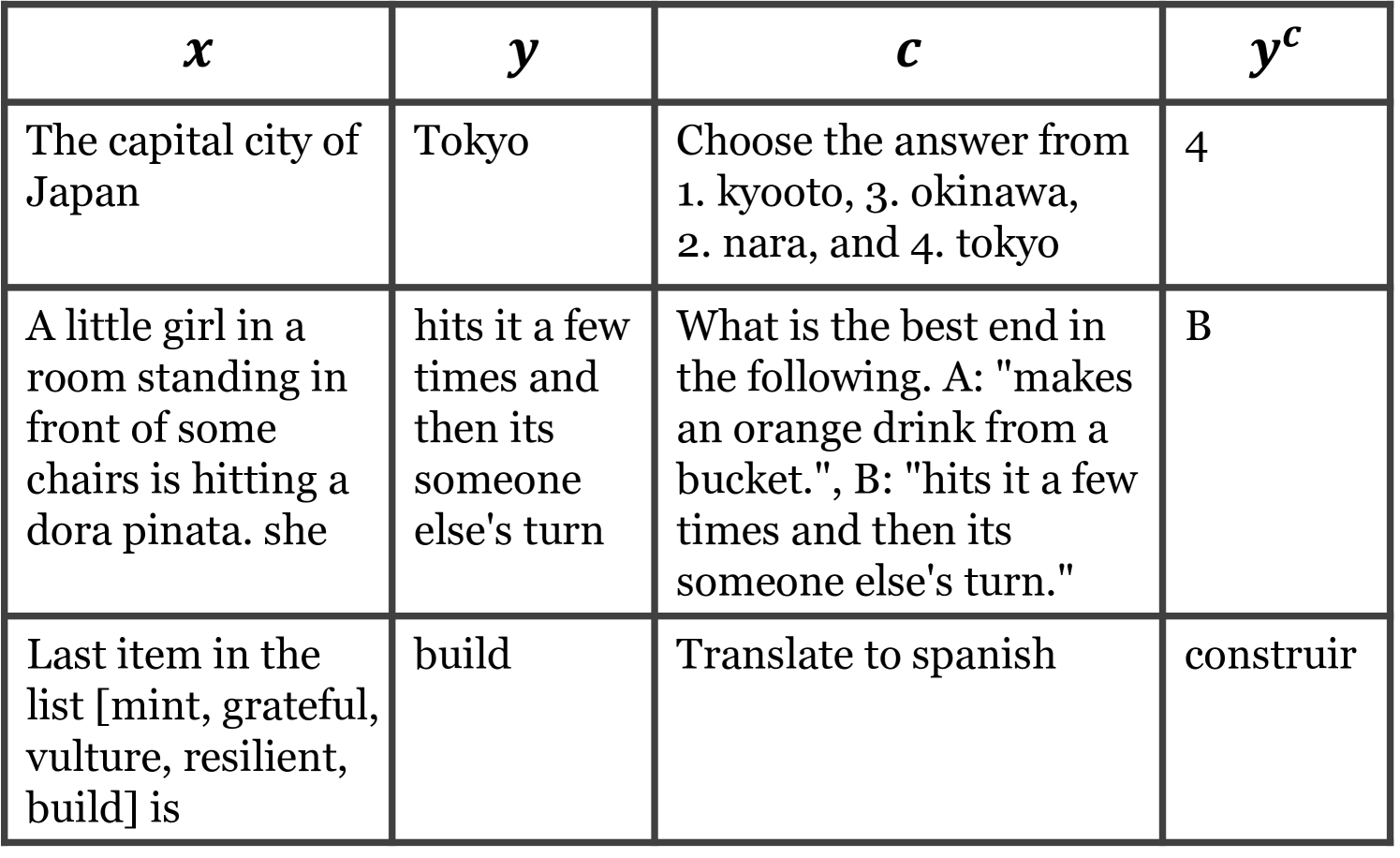Click the 'Translate to spanish' cell
This screenshot has height=858, width=1400.
[865, 655]
